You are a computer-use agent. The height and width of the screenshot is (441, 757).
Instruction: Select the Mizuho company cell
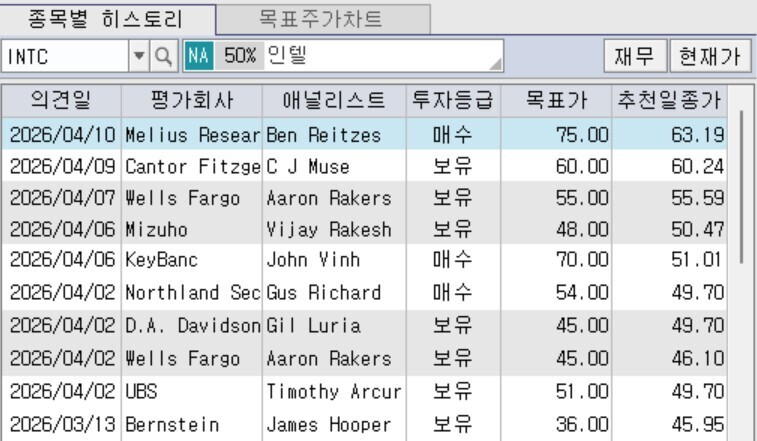click(192, 229)
